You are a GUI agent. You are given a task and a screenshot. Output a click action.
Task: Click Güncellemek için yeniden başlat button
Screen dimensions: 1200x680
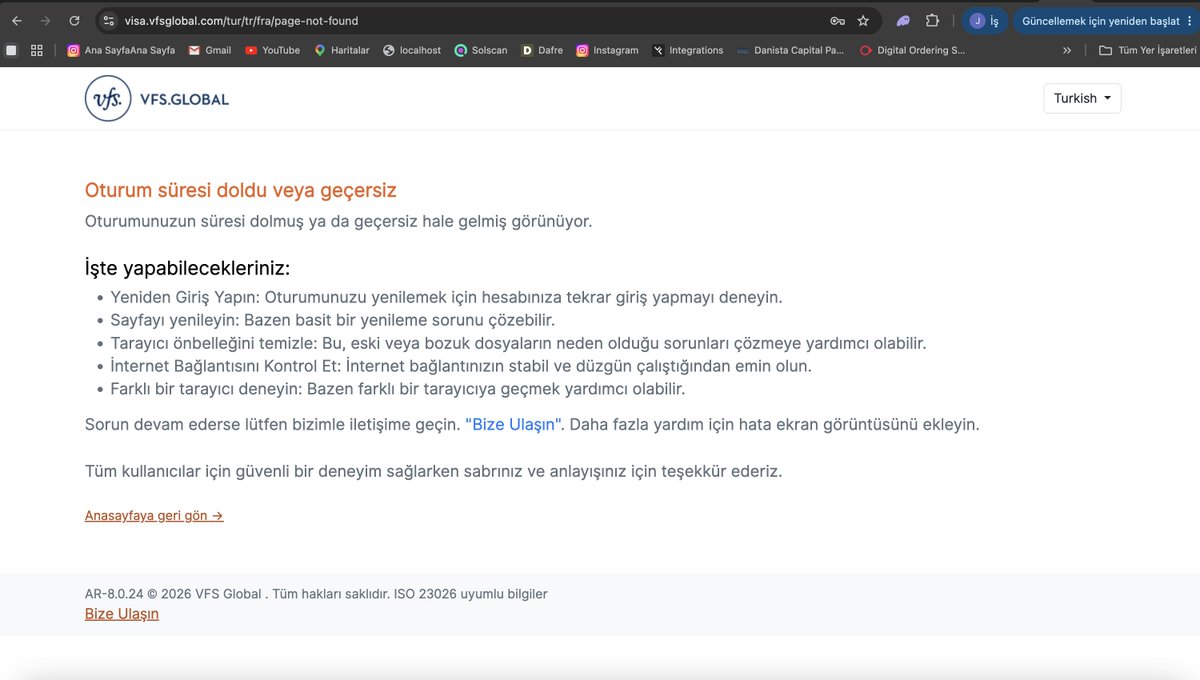[1105, 20]
